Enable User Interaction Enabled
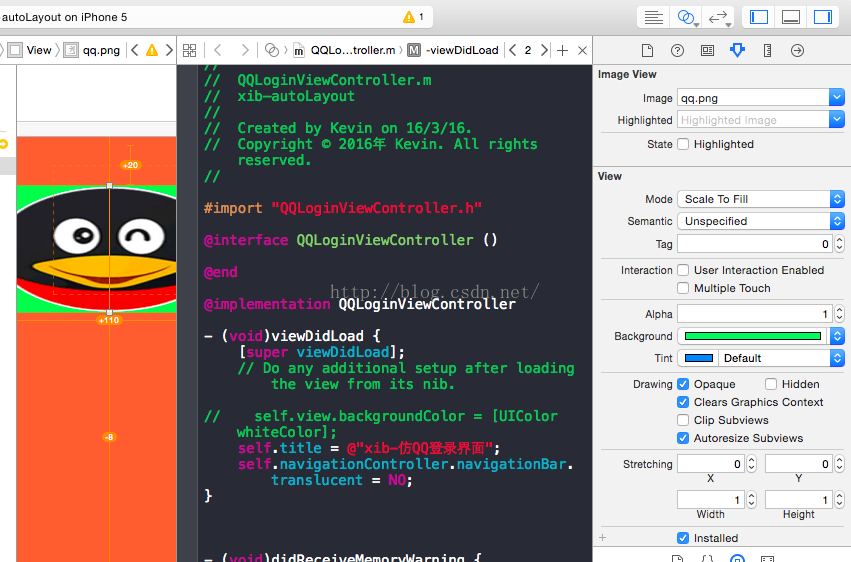This screenshot has height=562, width=851. point(683,270)
